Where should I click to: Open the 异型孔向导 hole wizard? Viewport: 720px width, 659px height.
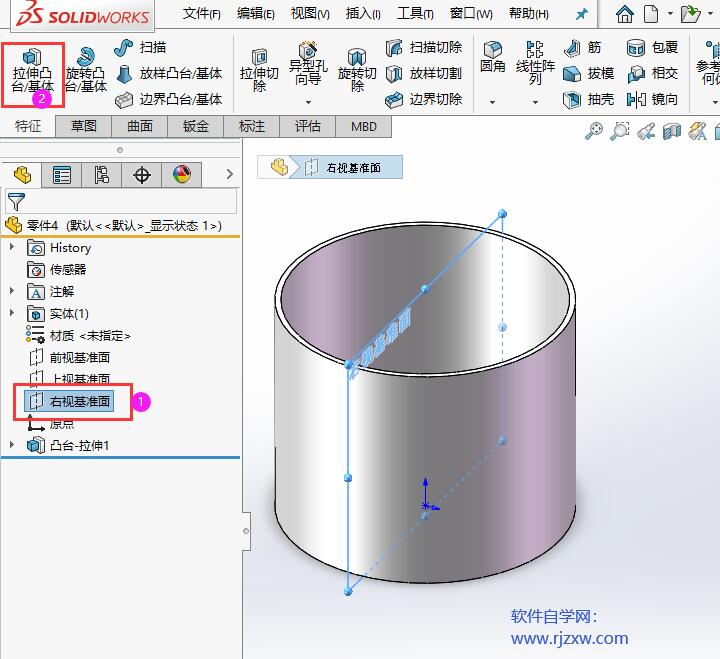(x=308, y=64)
